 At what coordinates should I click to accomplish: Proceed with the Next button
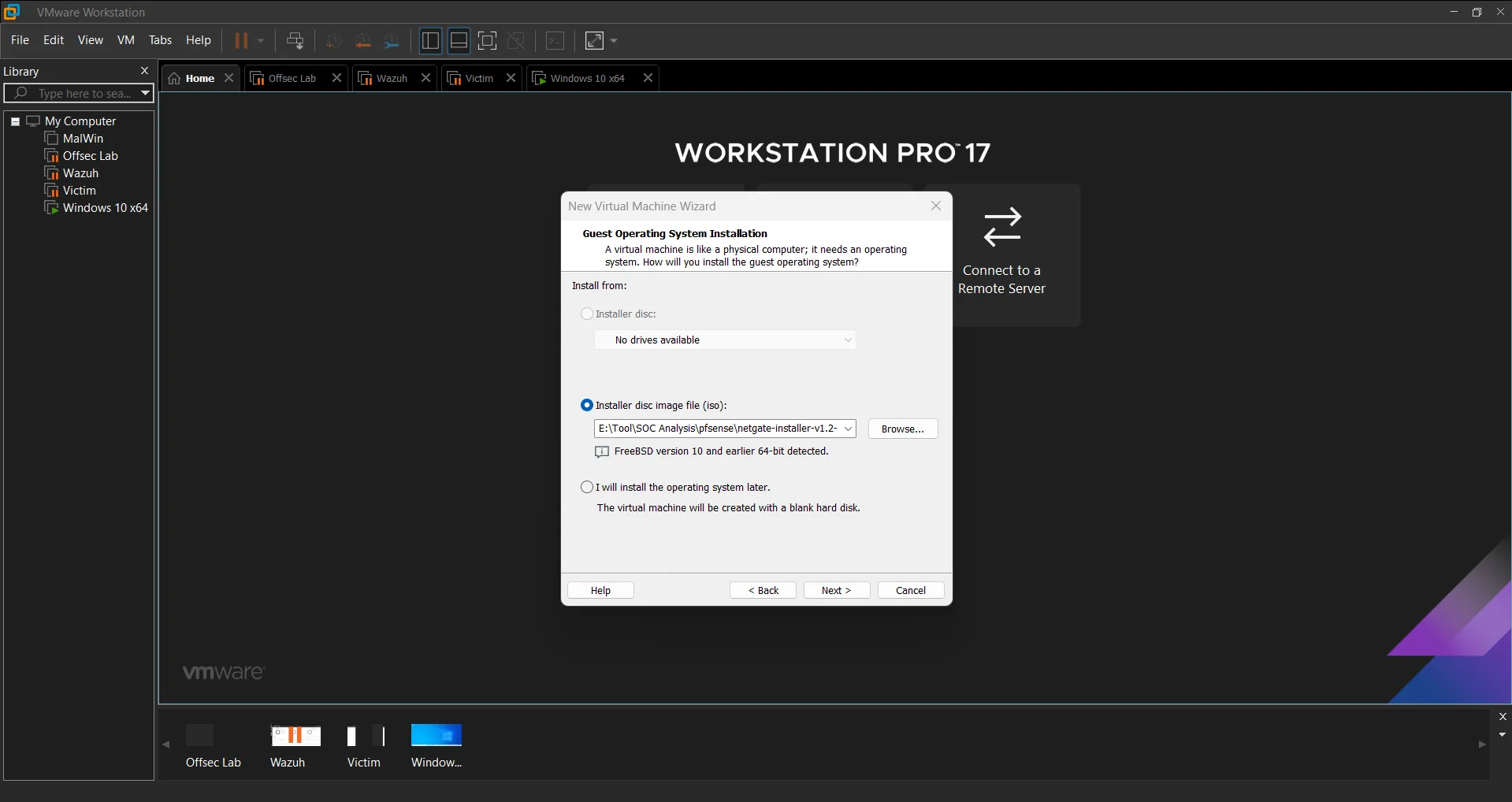[837, 590]
